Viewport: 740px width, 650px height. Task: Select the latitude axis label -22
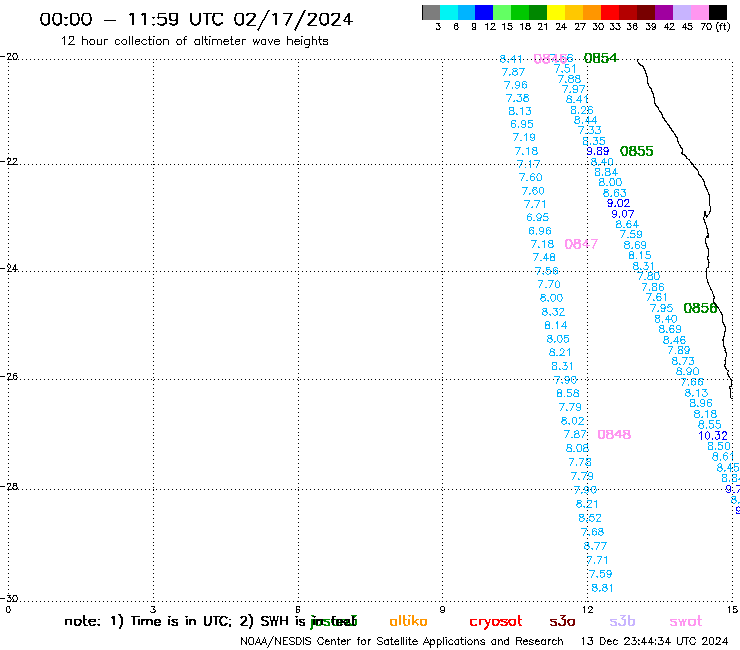9,161
